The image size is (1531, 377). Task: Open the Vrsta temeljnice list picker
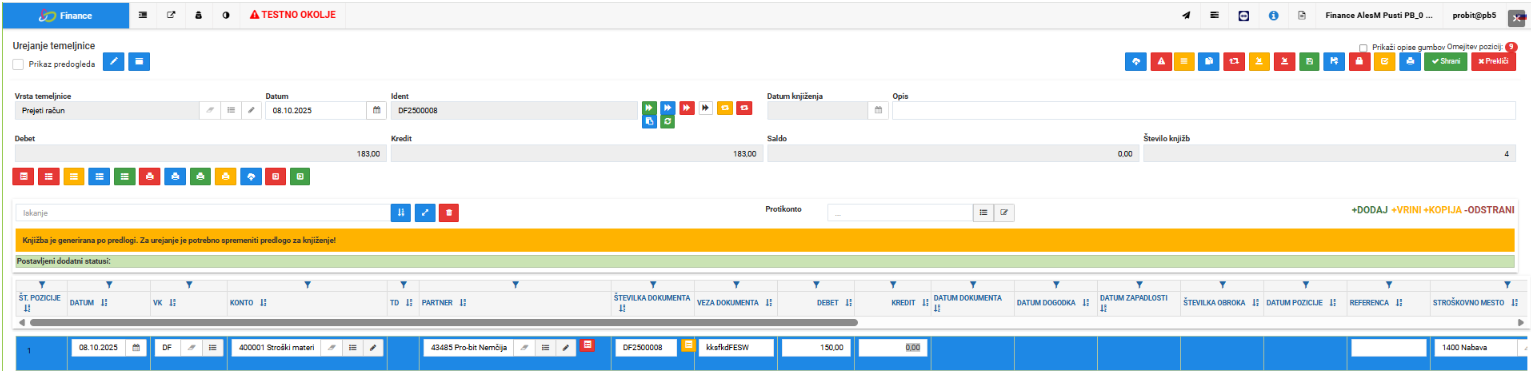[x=230, y=110]
